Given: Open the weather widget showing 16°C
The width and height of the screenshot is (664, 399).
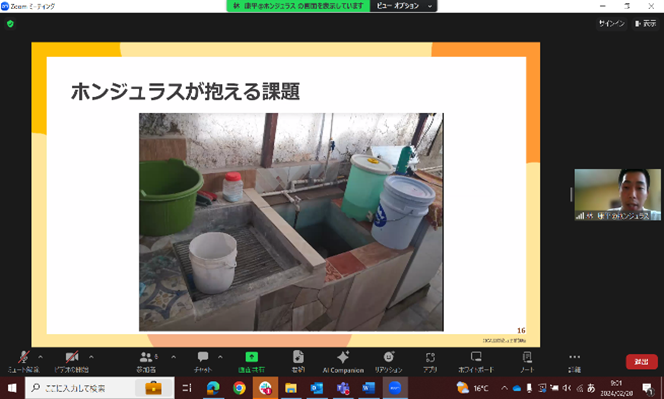Looking at the screenshot, I should (x=473, y=388).
